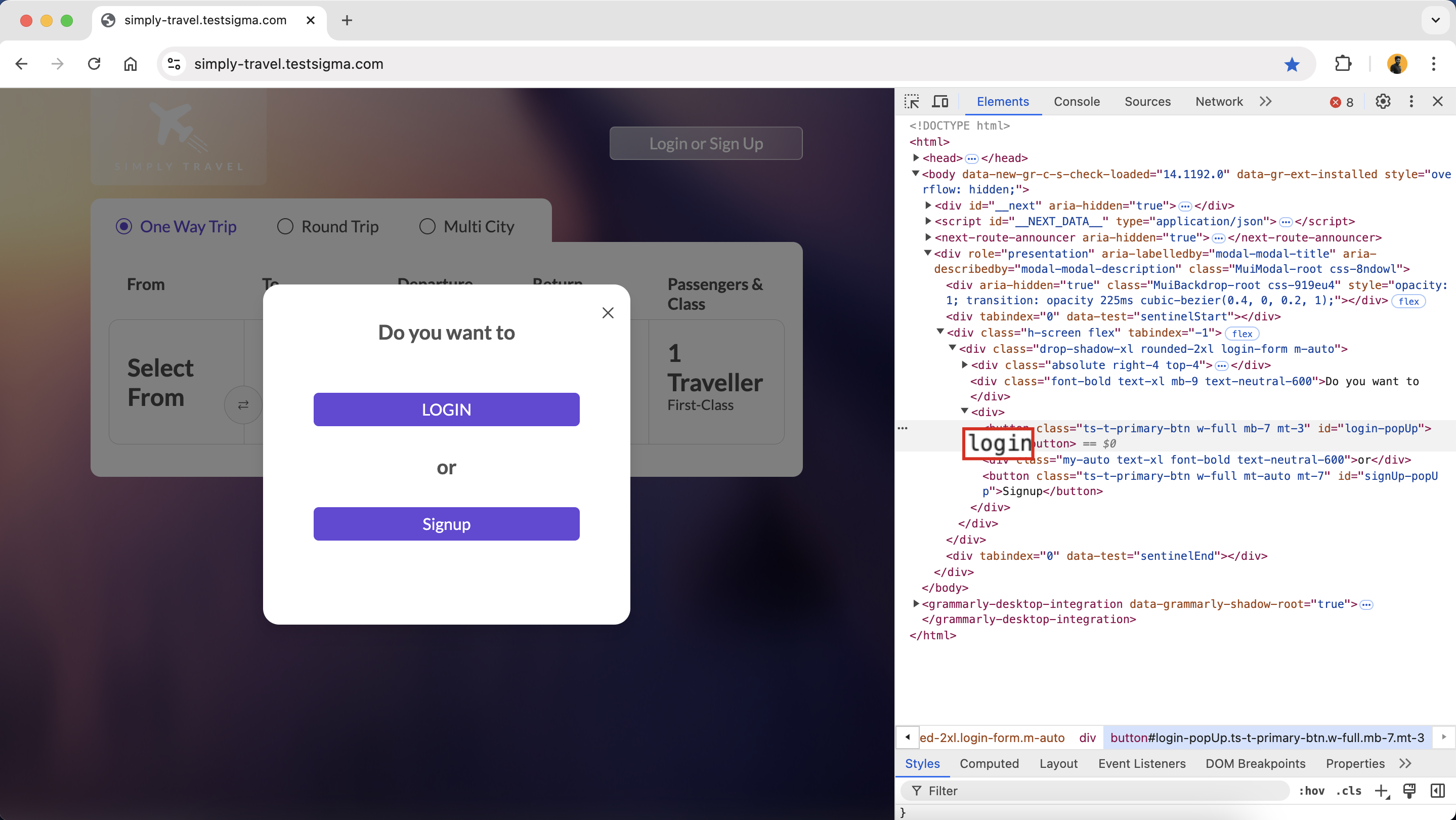Expand the div id __next node
This screenshot has height=820, width=1456.
927,206
